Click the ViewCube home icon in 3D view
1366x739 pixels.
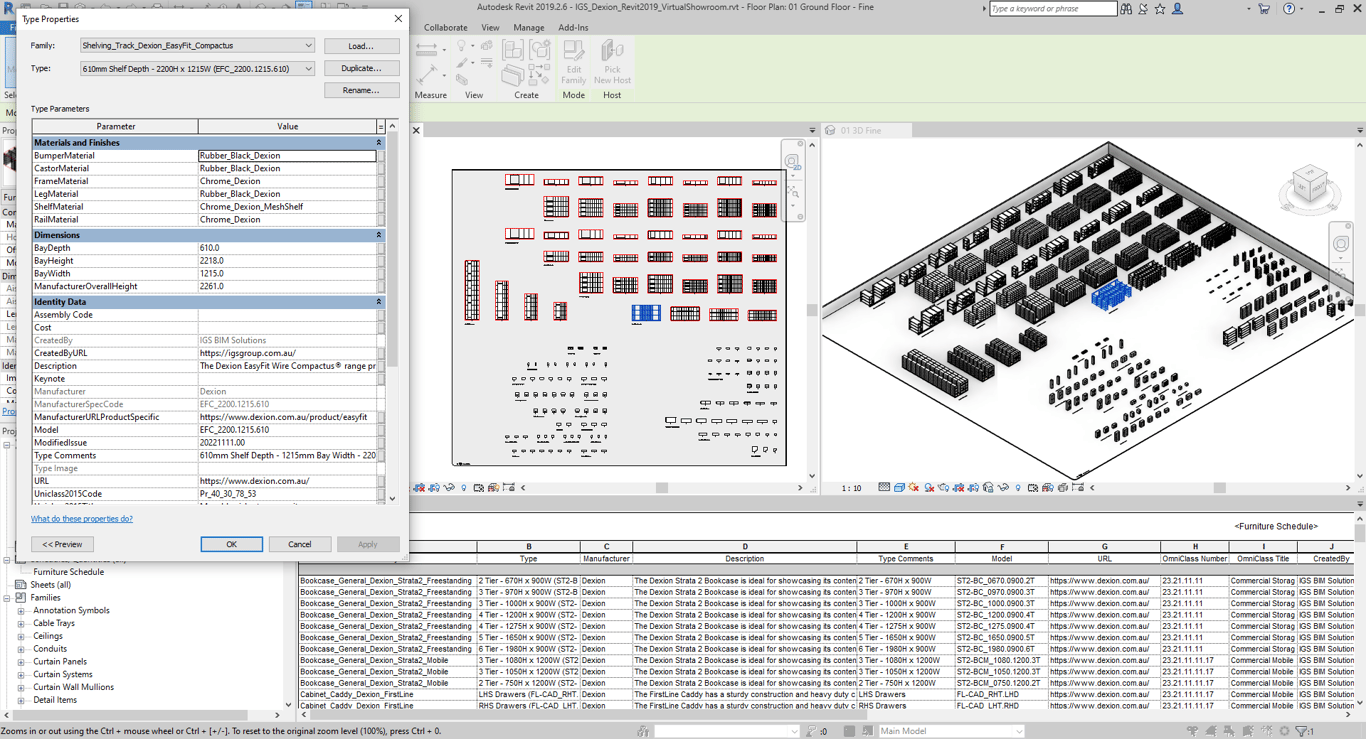coord(1287,160)
